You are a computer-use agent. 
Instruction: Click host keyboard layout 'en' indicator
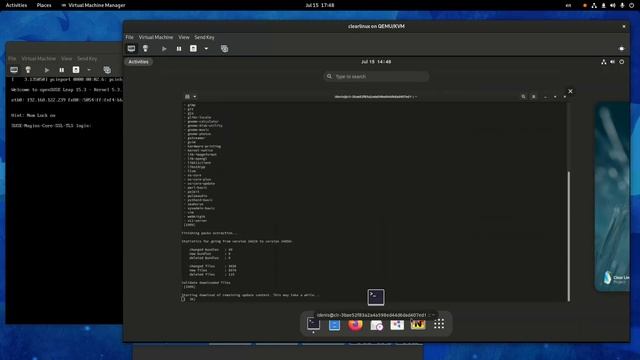[568, 5]
